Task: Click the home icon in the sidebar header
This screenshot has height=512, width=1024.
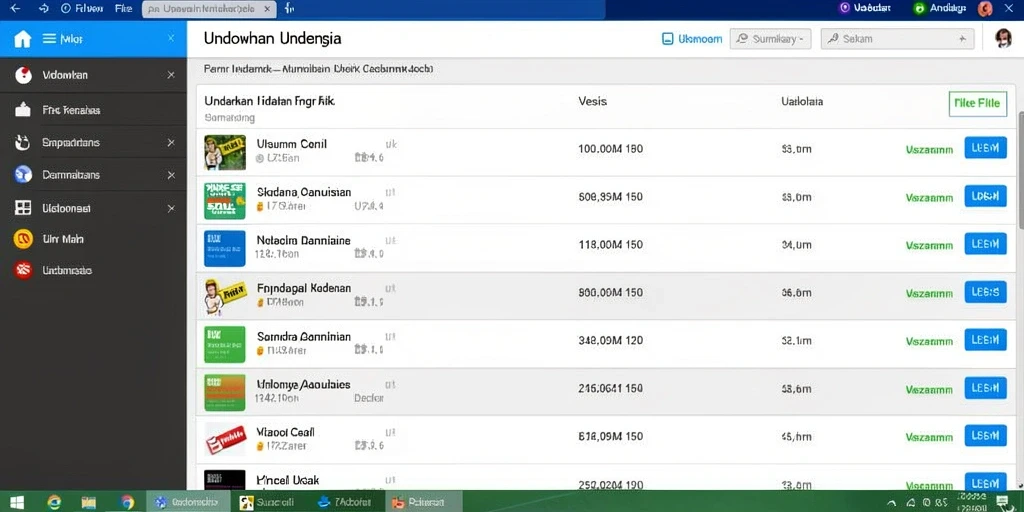Action: pyautogui.click(x=22, y=39)
